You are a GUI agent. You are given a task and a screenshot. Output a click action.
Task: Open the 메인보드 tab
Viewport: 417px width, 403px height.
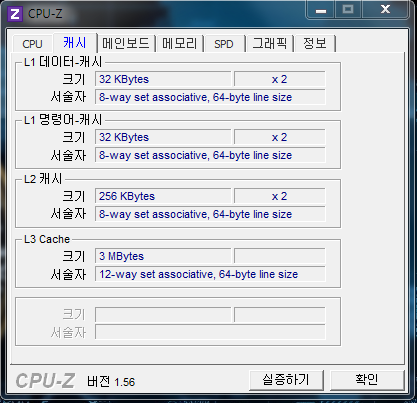click(126, 44)
